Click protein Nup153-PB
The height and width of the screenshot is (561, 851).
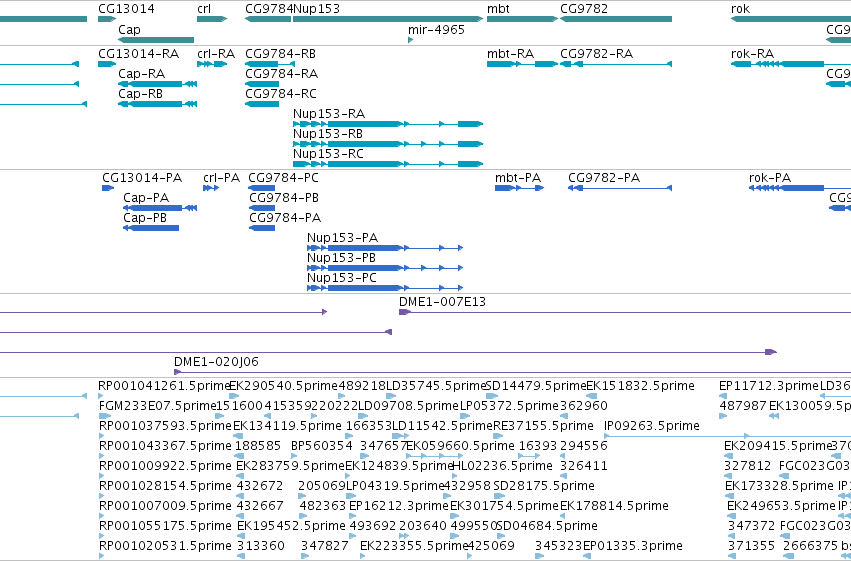pos(385,268)
